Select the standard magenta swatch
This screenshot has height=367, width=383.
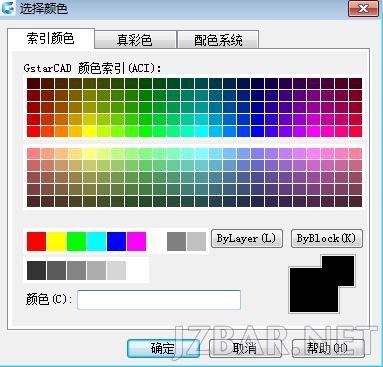tap(136, 241)
